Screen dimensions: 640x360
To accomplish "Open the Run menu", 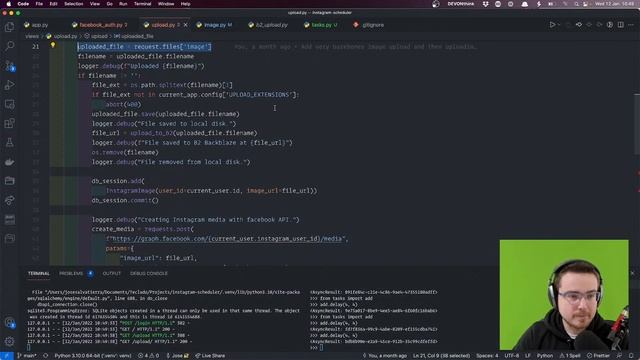I will click(x=123, y=4).
